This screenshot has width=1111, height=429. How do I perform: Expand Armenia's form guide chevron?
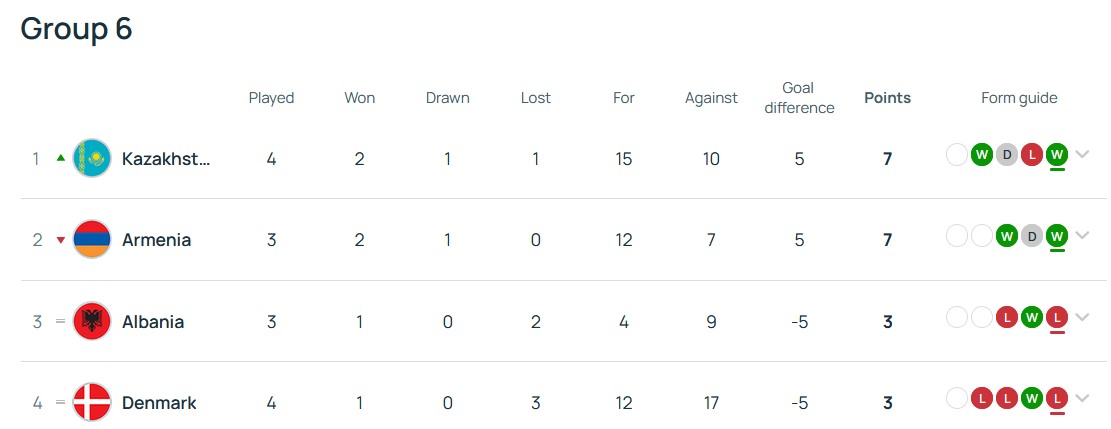(x=1082, y=235)
